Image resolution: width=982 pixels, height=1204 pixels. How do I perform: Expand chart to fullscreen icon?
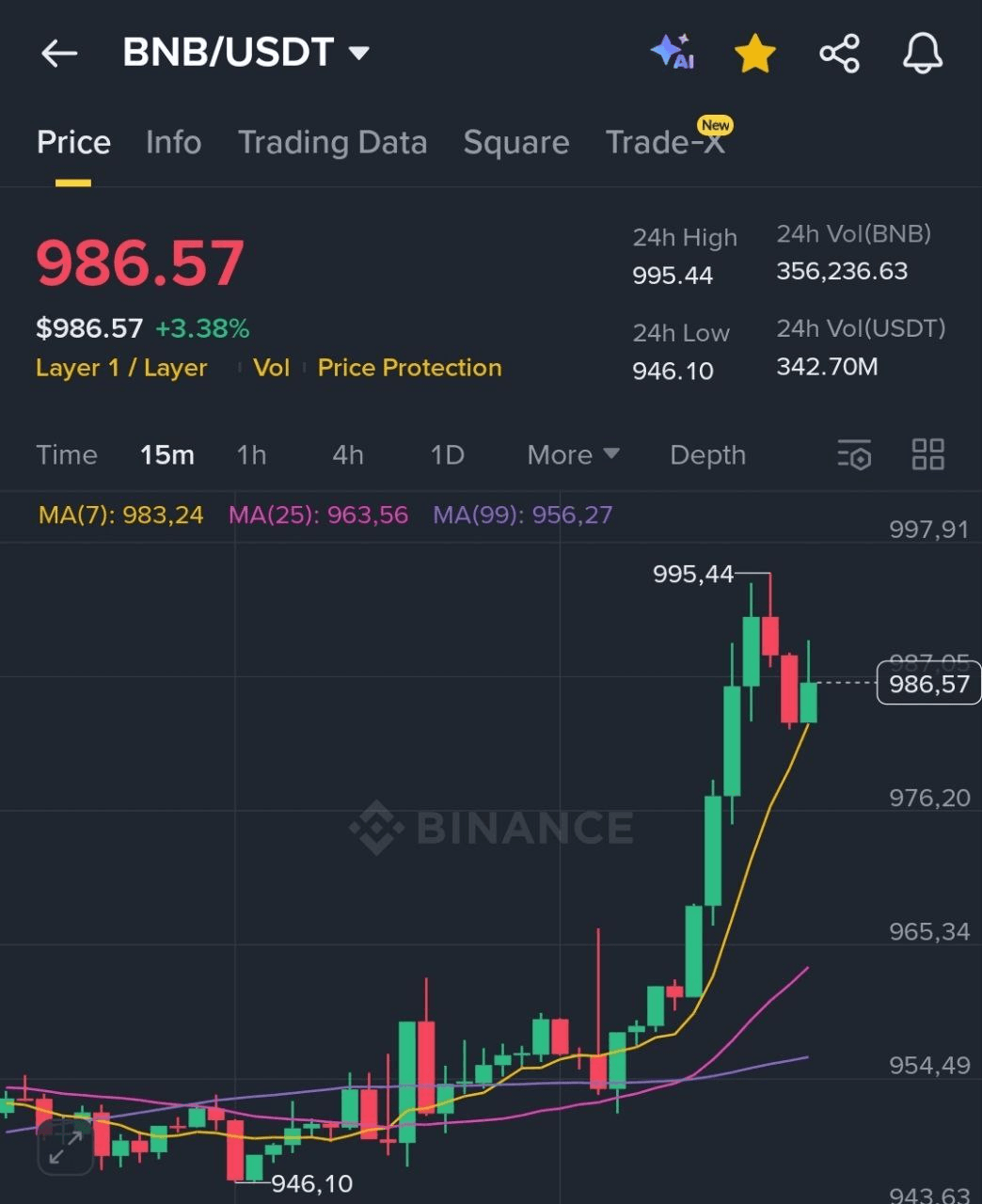(65, 1147)
